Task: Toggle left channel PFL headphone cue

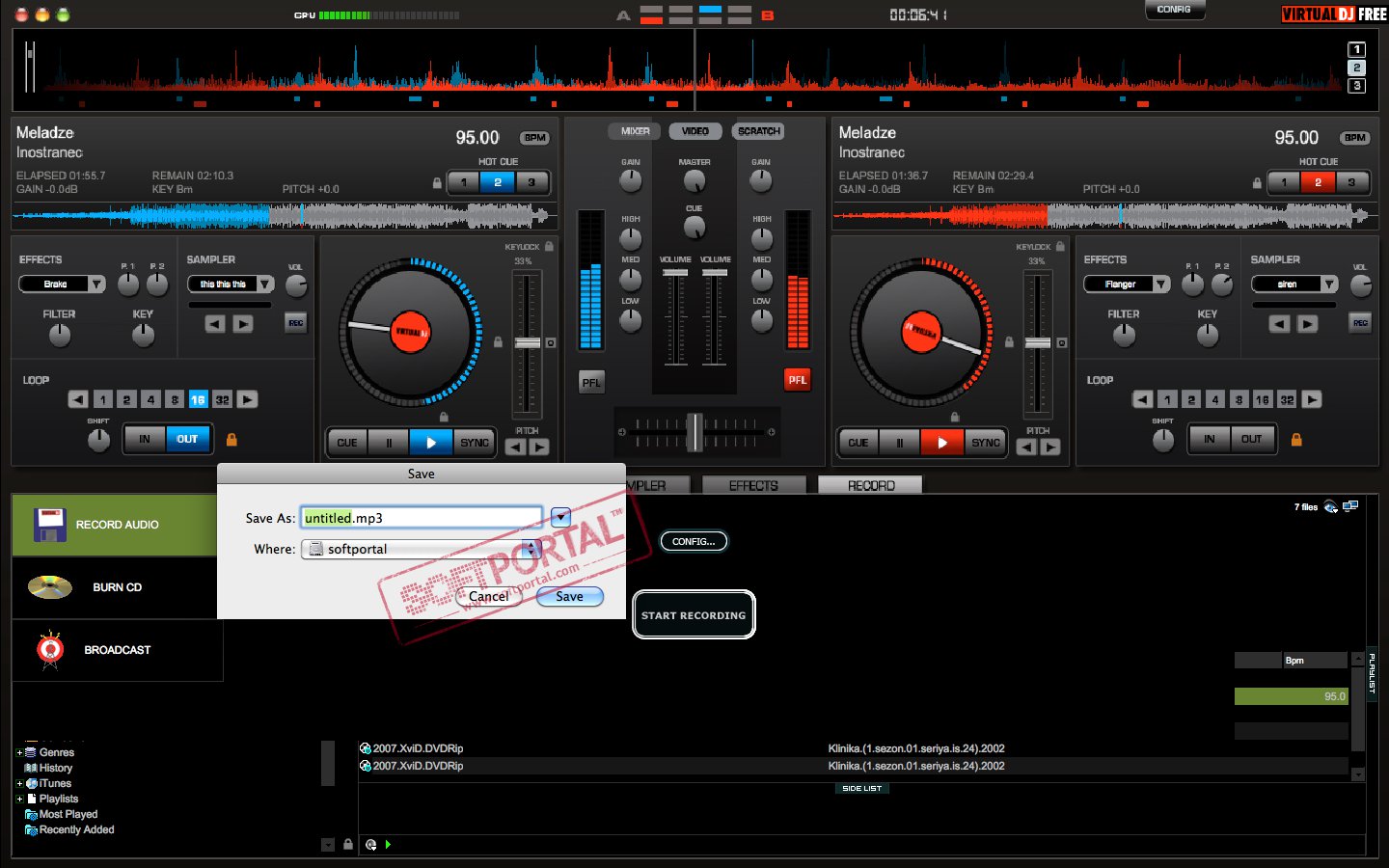Action: point(591,382)
